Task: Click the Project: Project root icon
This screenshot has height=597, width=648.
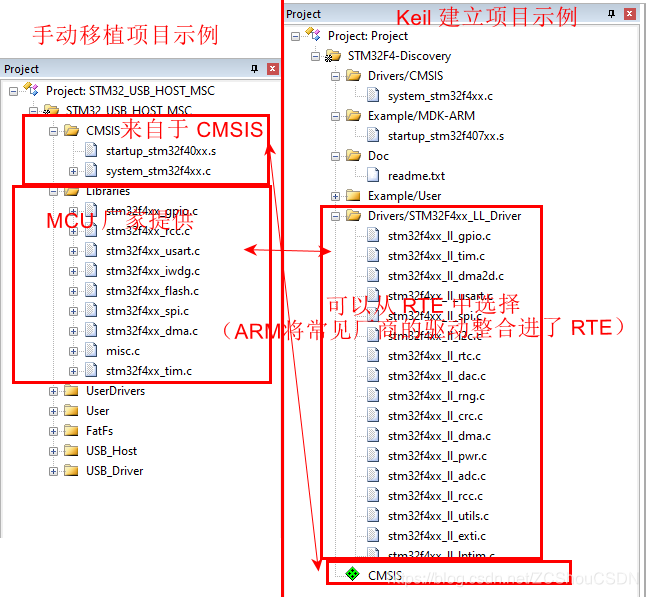Action: pyautogui.click(x=313, y=34)
